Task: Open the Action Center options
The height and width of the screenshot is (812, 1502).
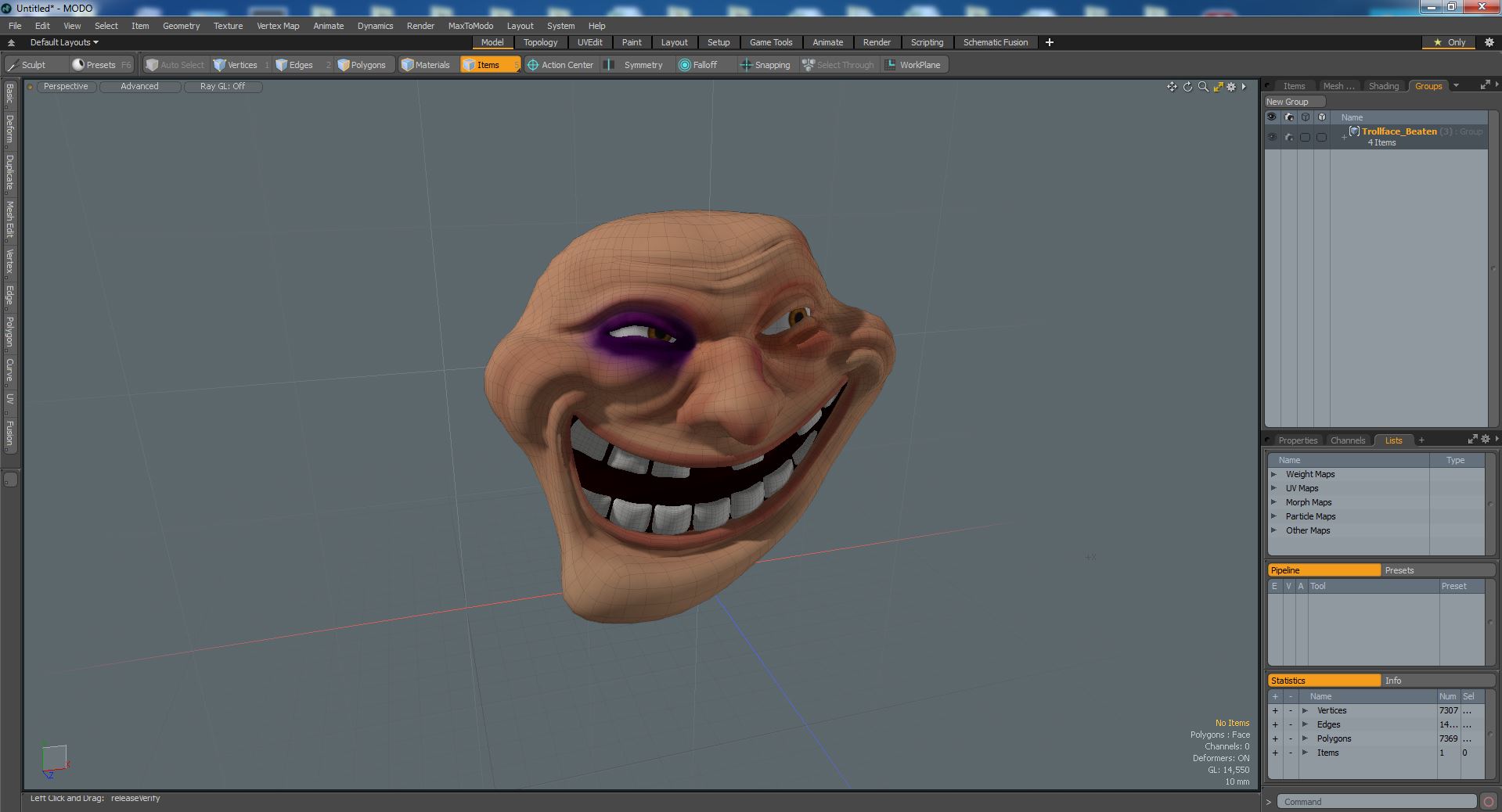Action: 561,65
